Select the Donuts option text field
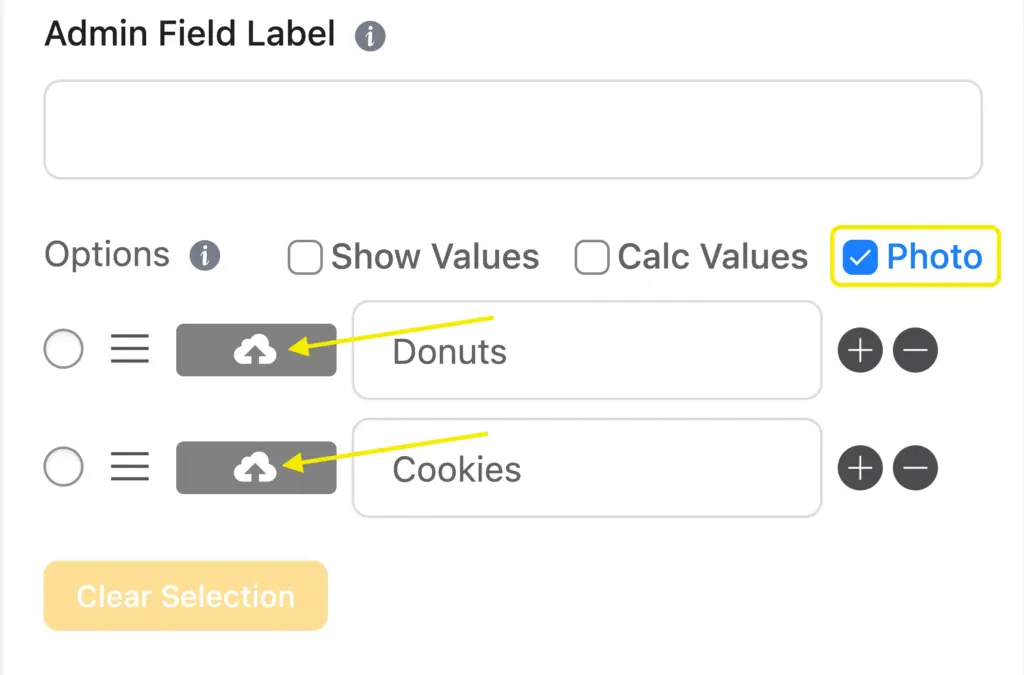1024x675 pixels. [x=586, y=350]
